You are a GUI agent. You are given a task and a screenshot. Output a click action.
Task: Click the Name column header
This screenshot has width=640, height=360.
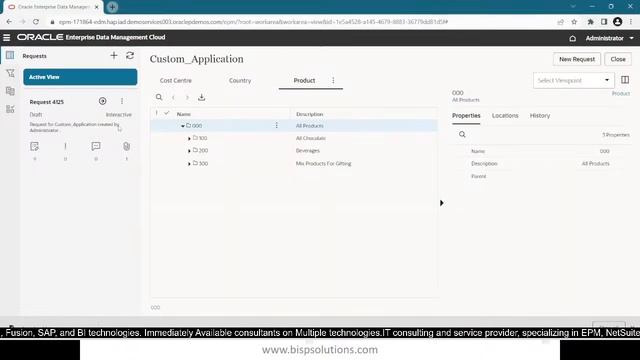point(184,114)
